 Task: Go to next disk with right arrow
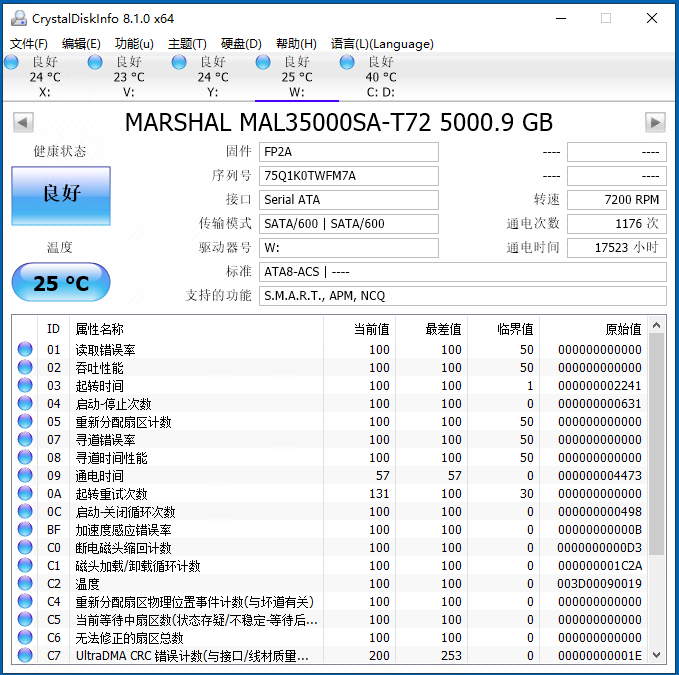pyautogui.click(x=655, y=123)
